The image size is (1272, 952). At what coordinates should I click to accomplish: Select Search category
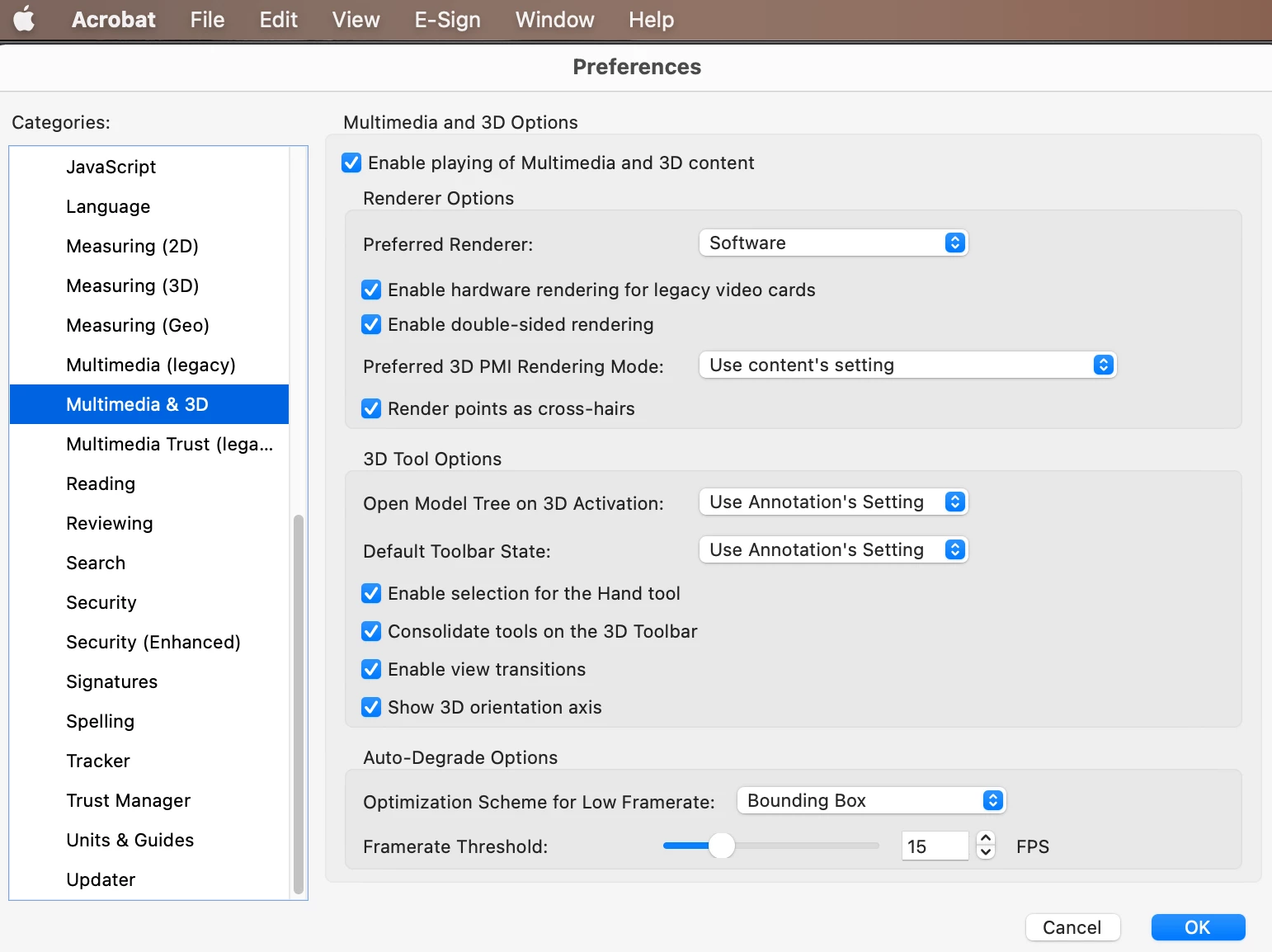(x=149, y=563)
